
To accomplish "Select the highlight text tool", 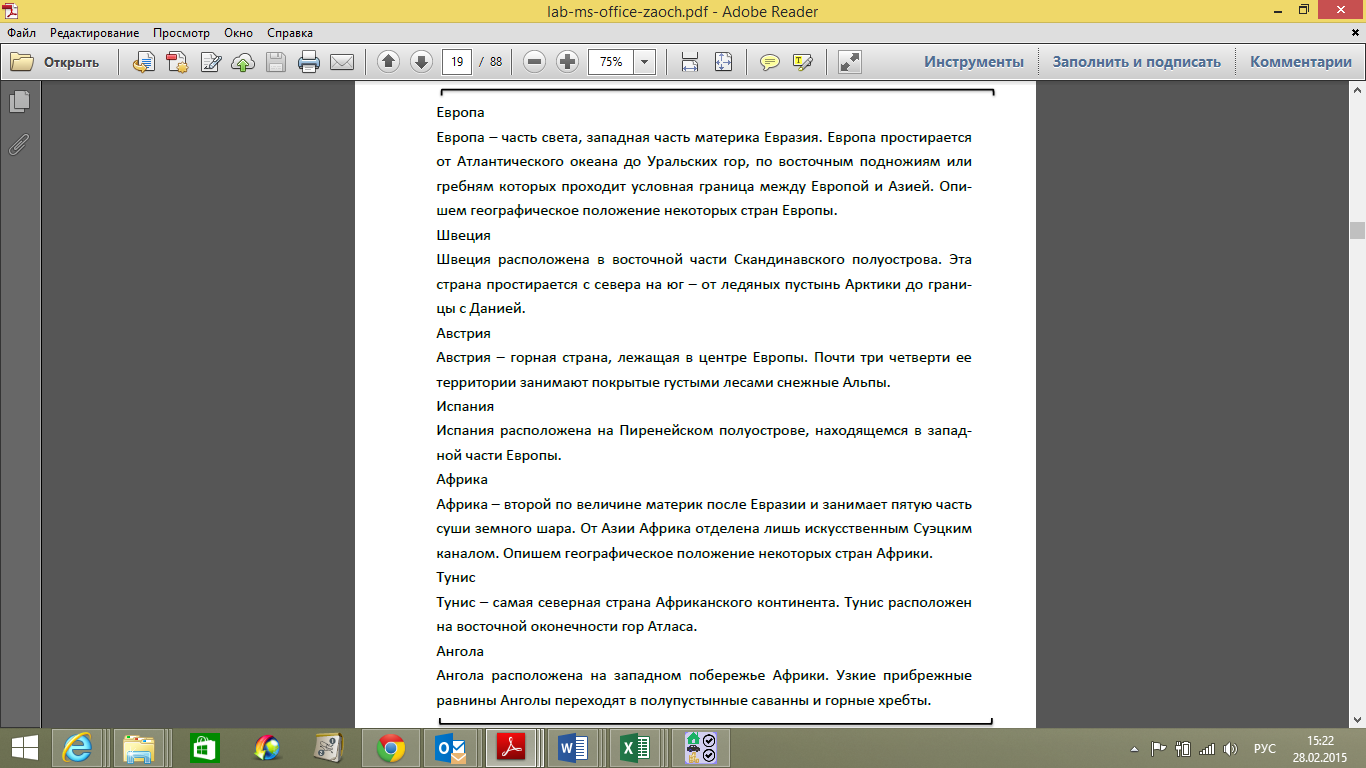I will pos(802,62).
